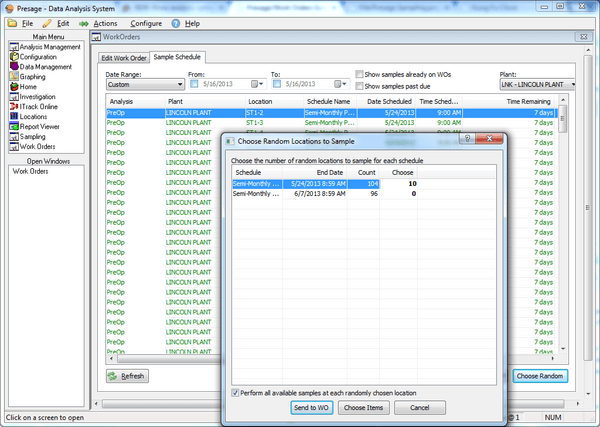The image size is (600, 427).
Task: Click the Choose Items button
Action: [364, 408]
